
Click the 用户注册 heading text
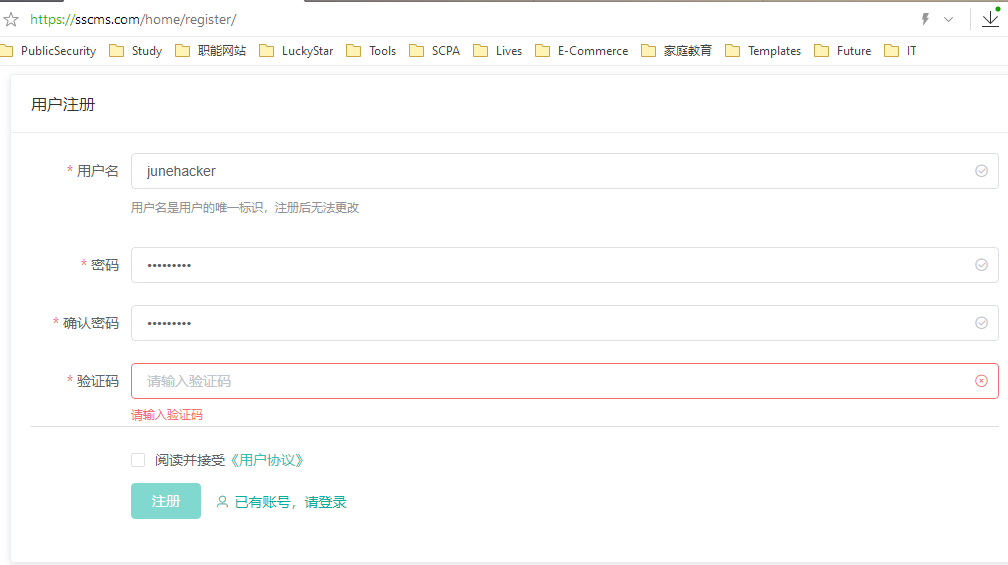63,105
